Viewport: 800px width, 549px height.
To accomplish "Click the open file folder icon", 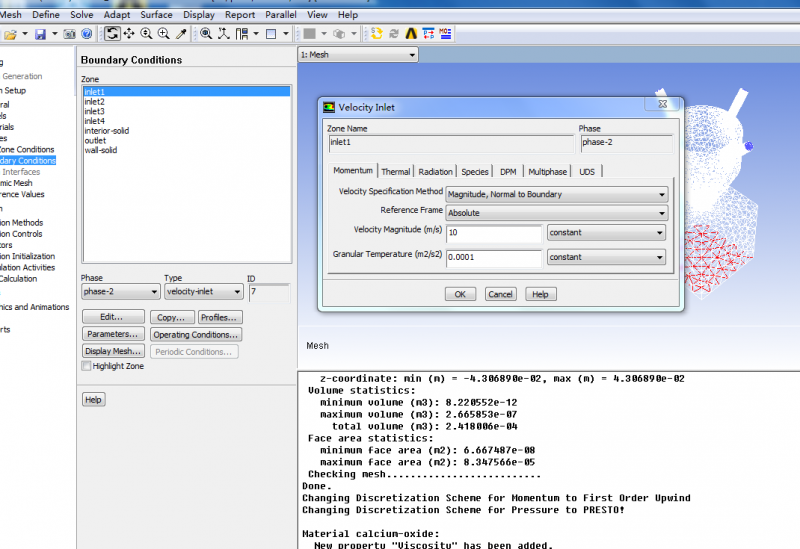I will click(x=9, y=34).
